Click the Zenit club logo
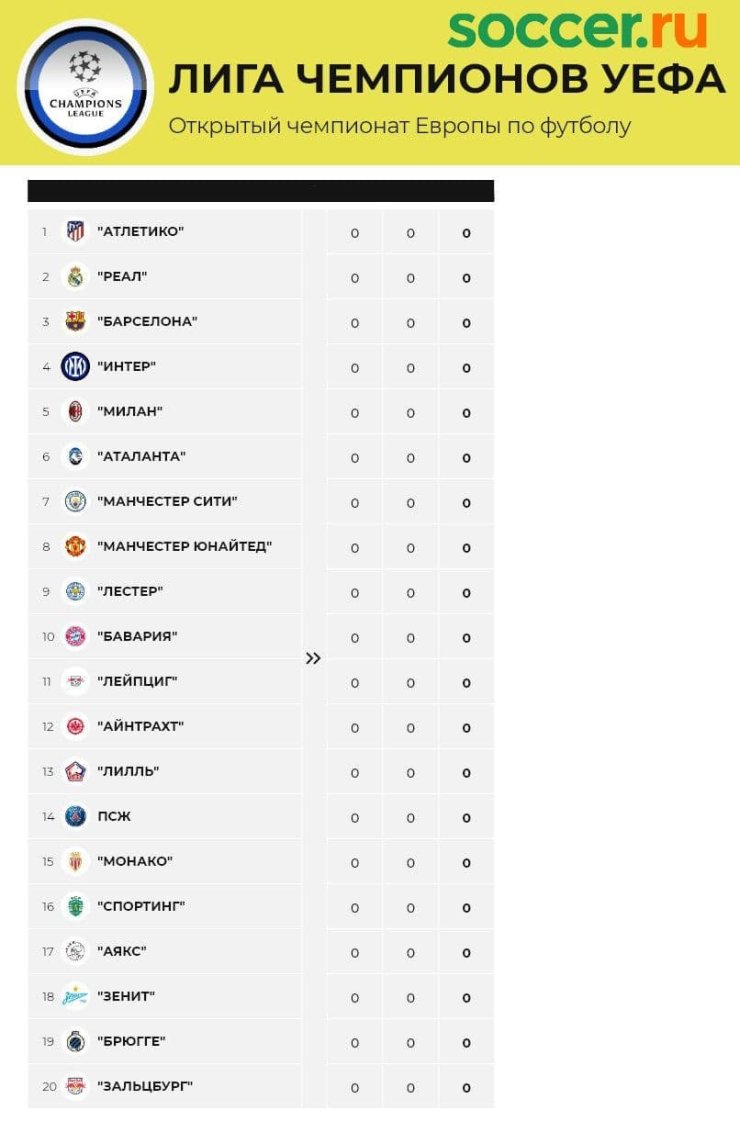This screenshot has height=1133, width=740. (x=75, y=996)
